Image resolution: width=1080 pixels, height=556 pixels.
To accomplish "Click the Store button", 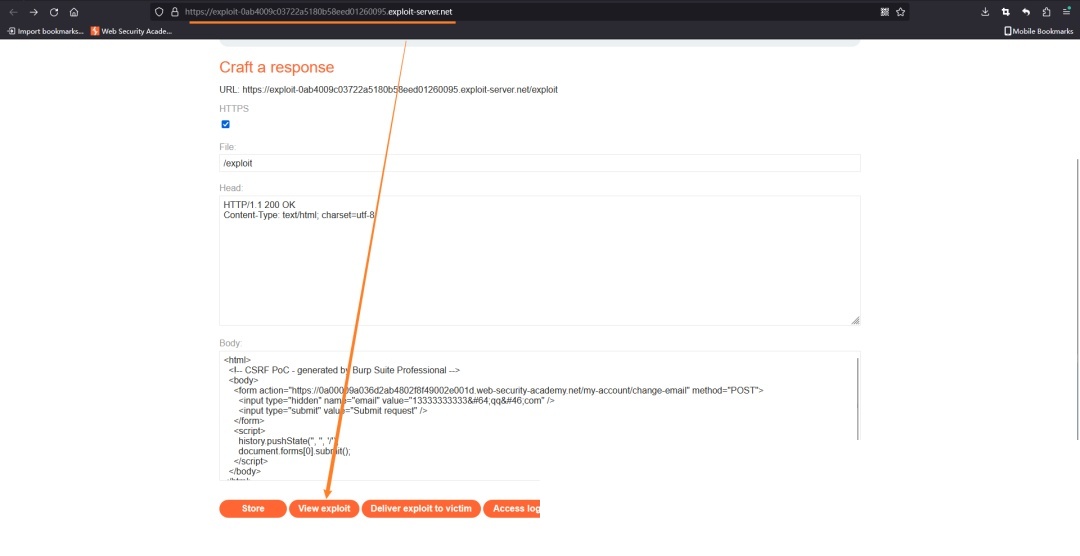I will [x=253, y=508].
